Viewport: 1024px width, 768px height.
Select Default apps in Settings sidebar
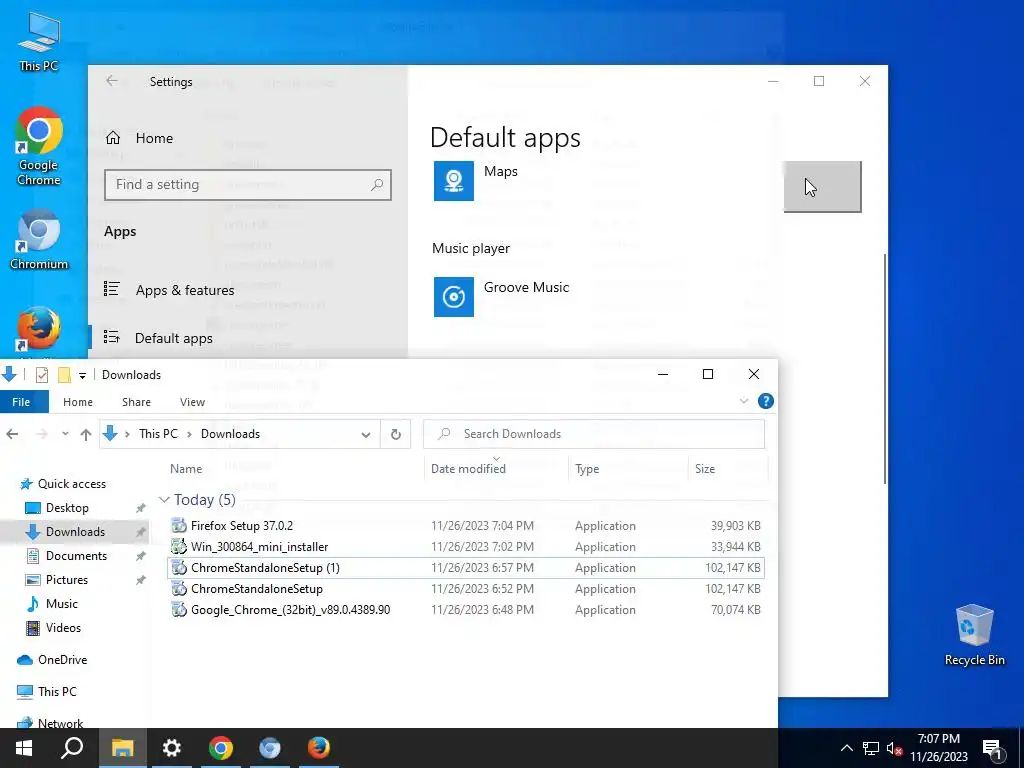[x=158, y=338]
